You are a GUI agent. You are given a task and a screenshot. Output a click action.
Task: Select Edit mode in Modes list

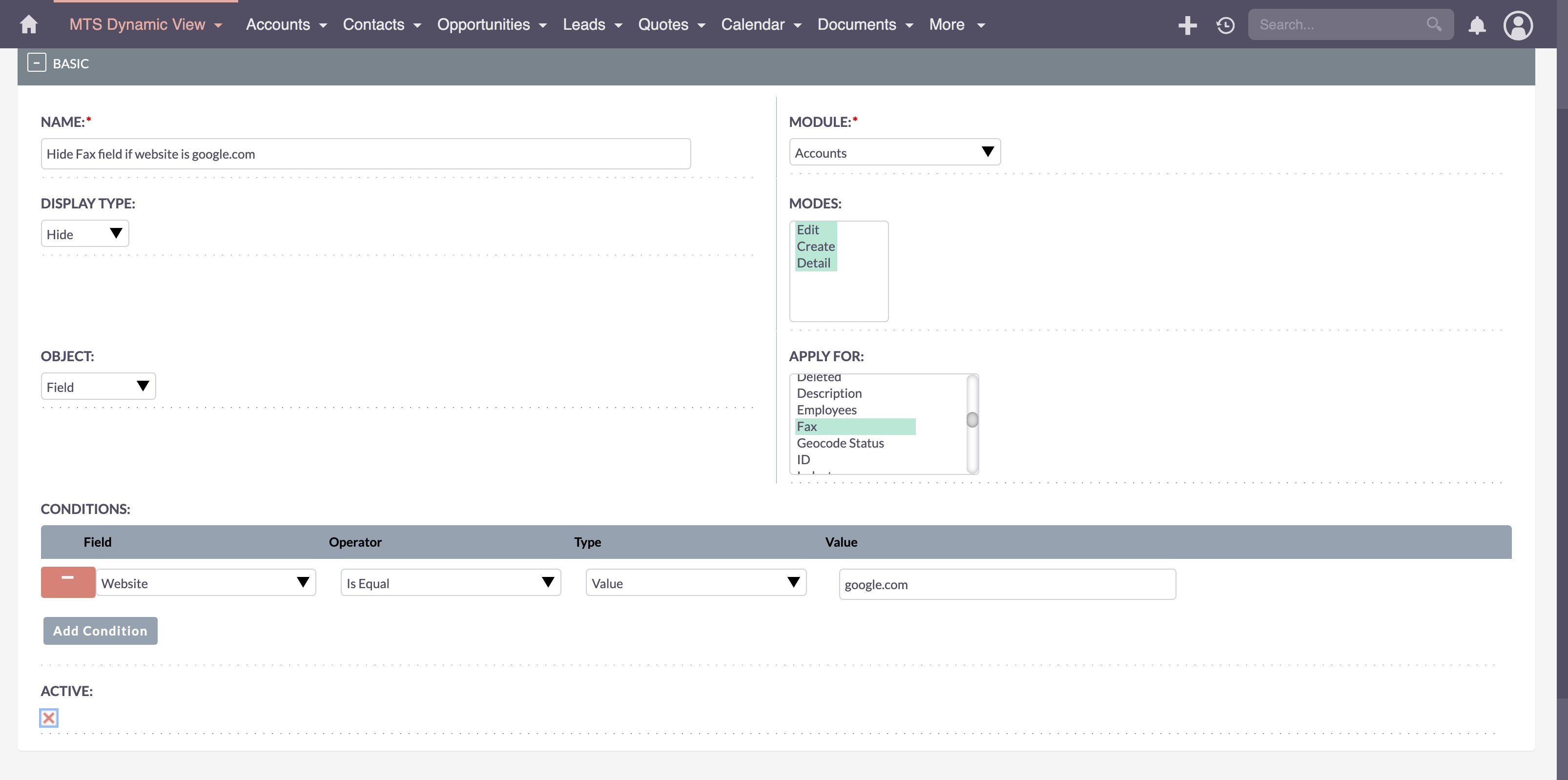click(808, 229)
